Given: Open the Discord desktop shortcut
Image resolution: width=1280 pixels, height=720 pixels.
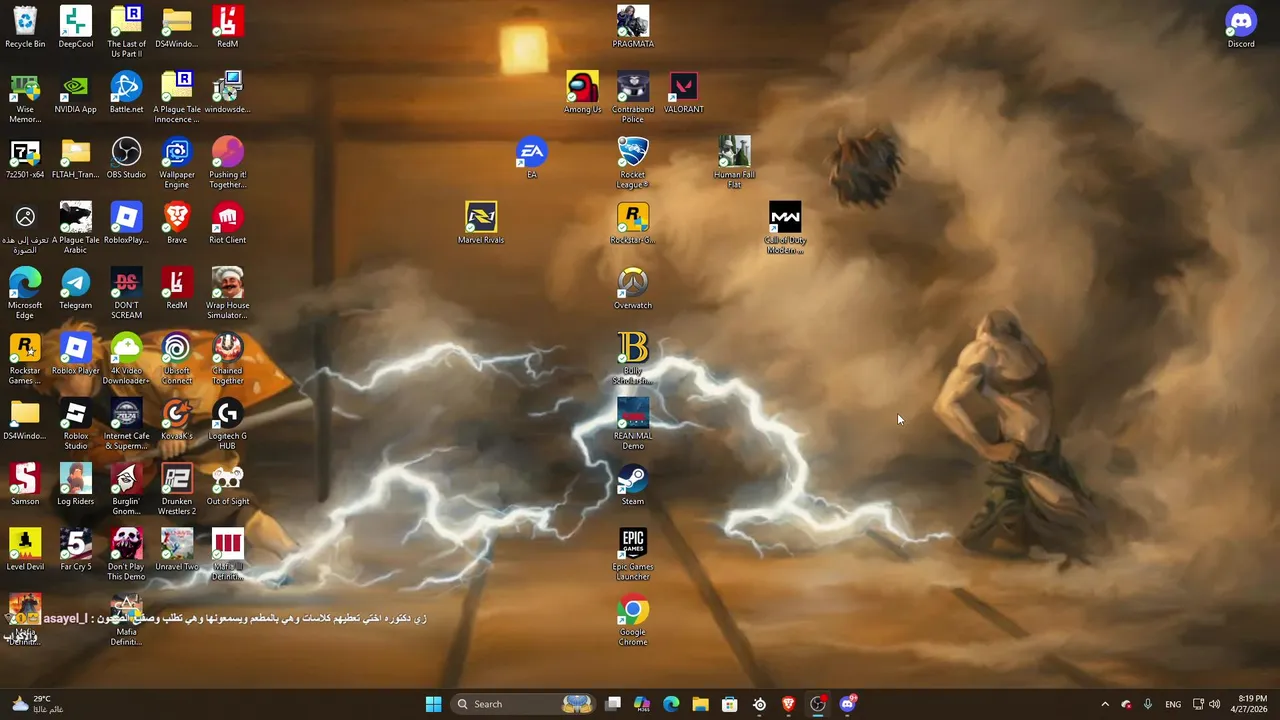Looking at the screenshot, I should (1241, 27).
